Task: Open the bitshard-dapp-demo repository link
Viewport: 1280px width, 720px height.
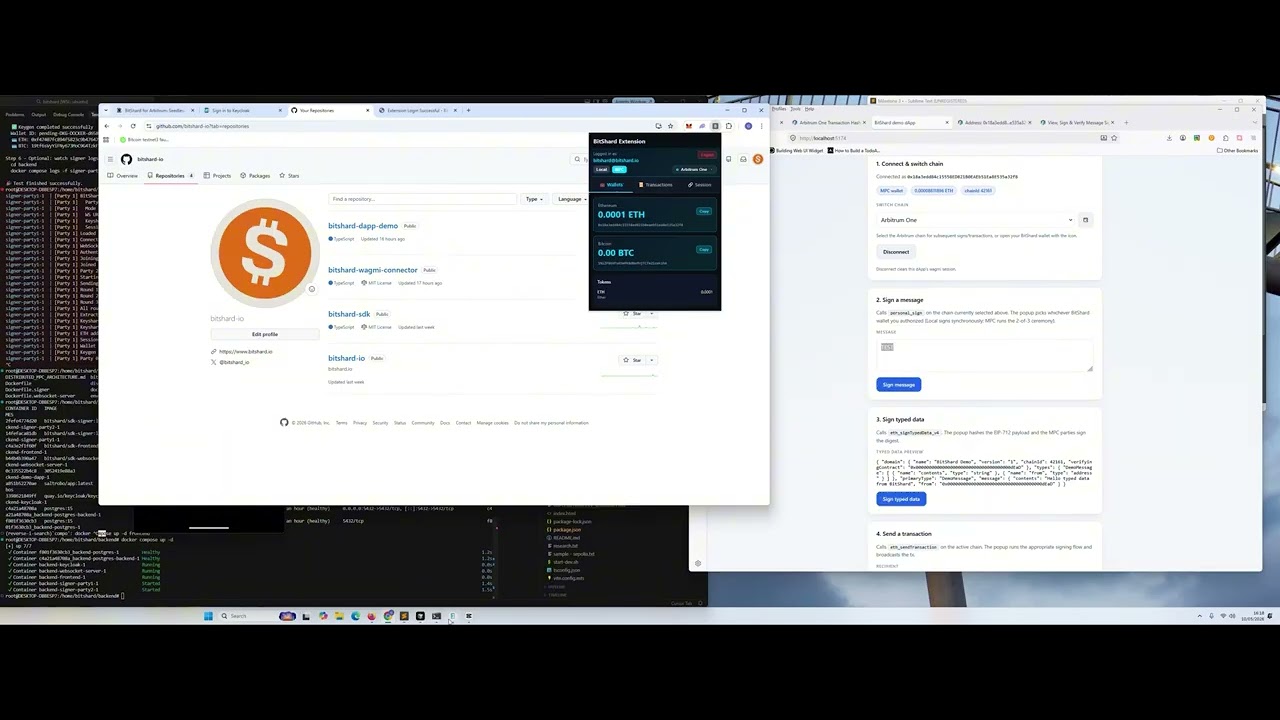Action: [x=363, y=226]
